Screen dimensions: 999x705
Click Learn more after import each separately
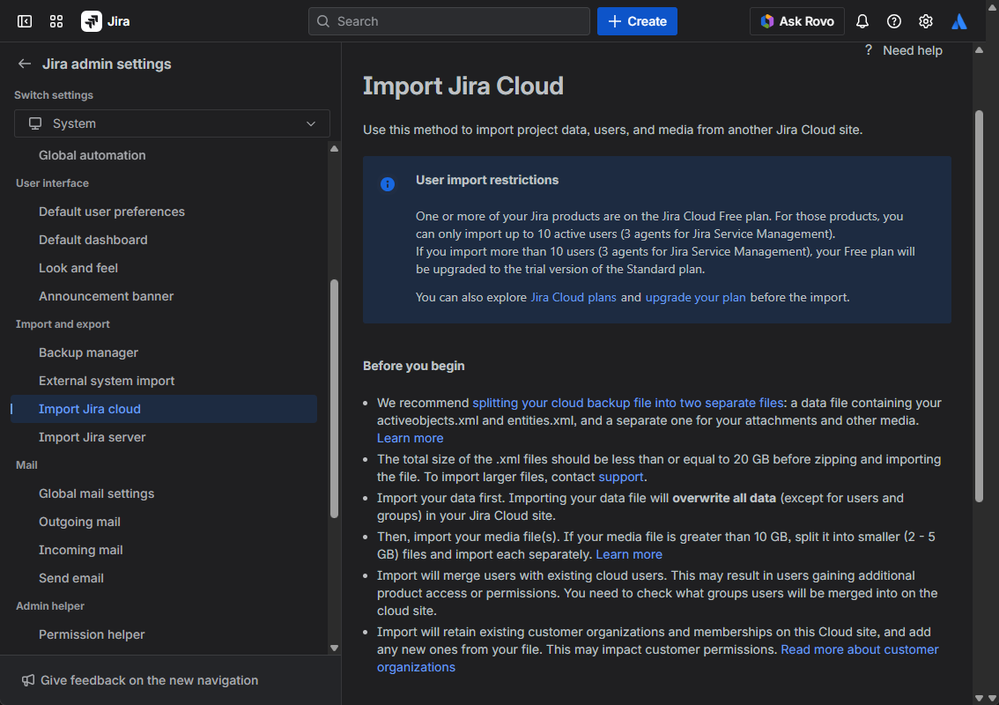click(629, 555)
